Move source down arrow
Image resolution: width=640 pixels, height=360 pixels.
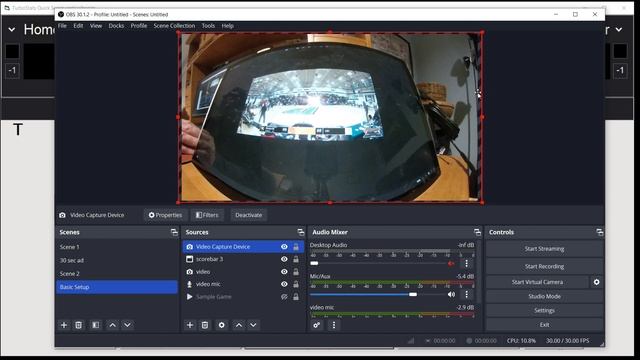tap(253, 325)
